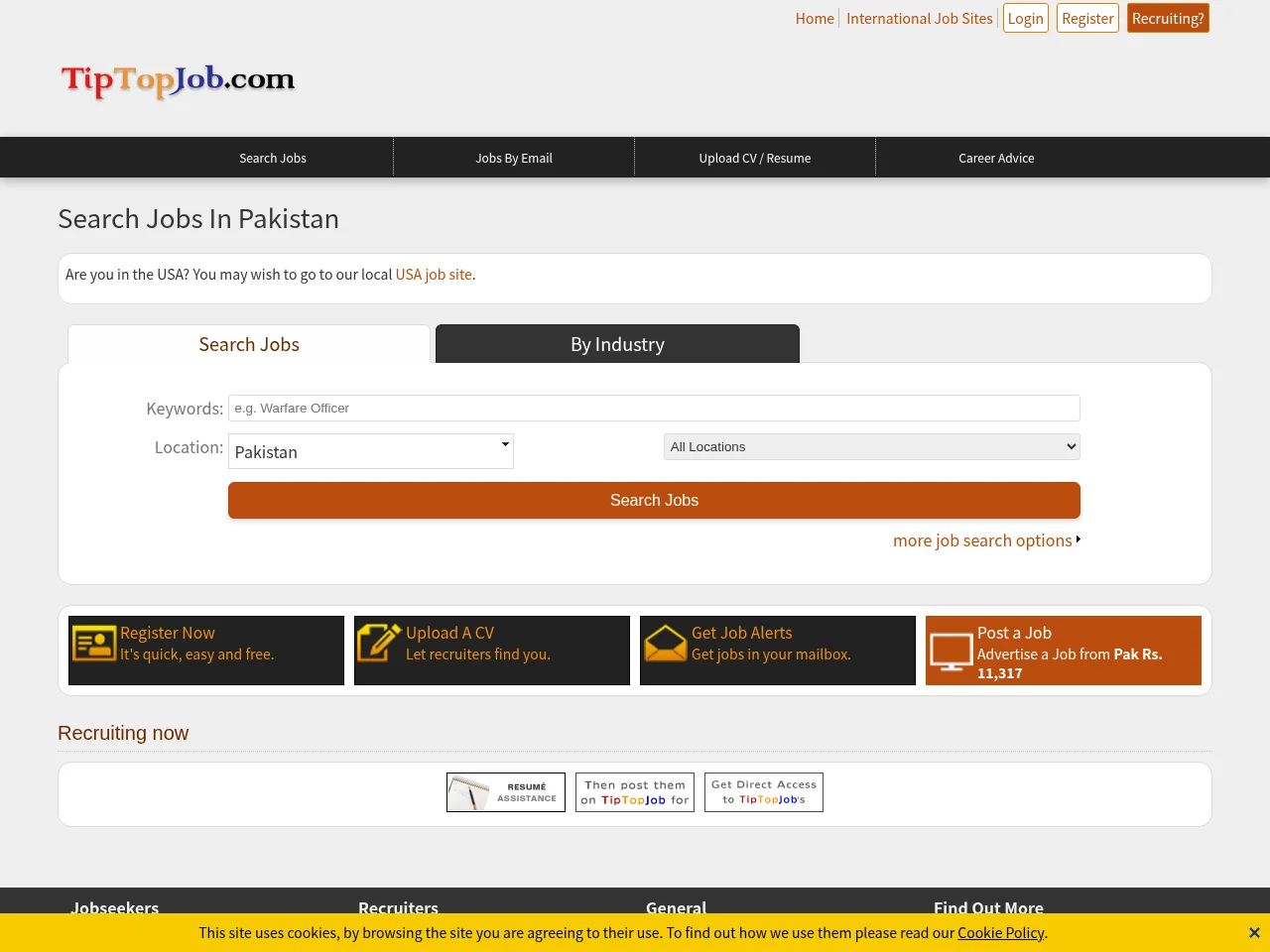Click 'Get jobs in your mailbox.' text
Screen dimensions: 1270x952
click(x=771, y=654)
